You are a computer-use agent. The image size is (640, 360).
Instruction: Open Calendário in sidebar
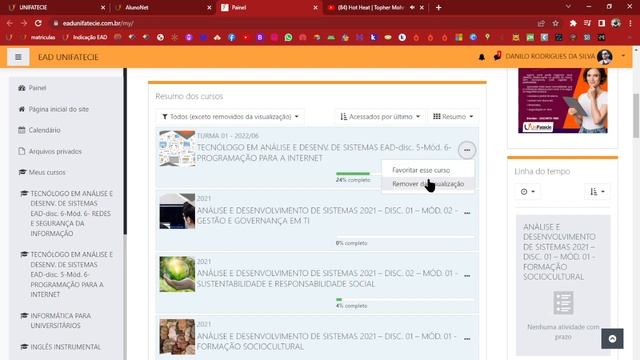pyautogui.click(x=44, y=130)
